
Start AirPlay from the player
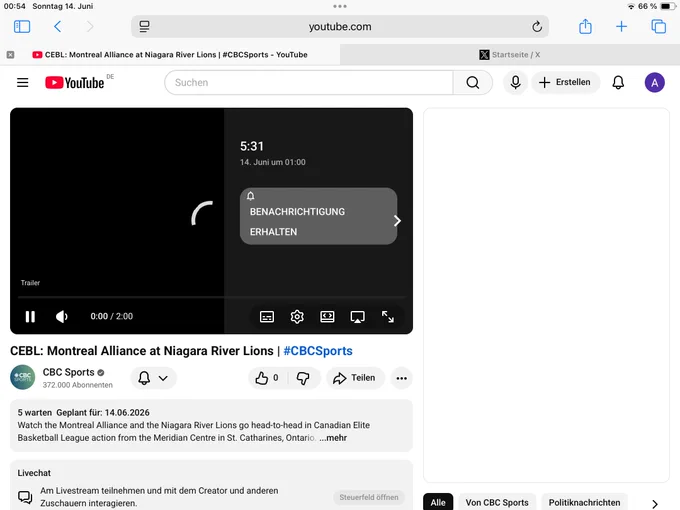pos(357,317)
